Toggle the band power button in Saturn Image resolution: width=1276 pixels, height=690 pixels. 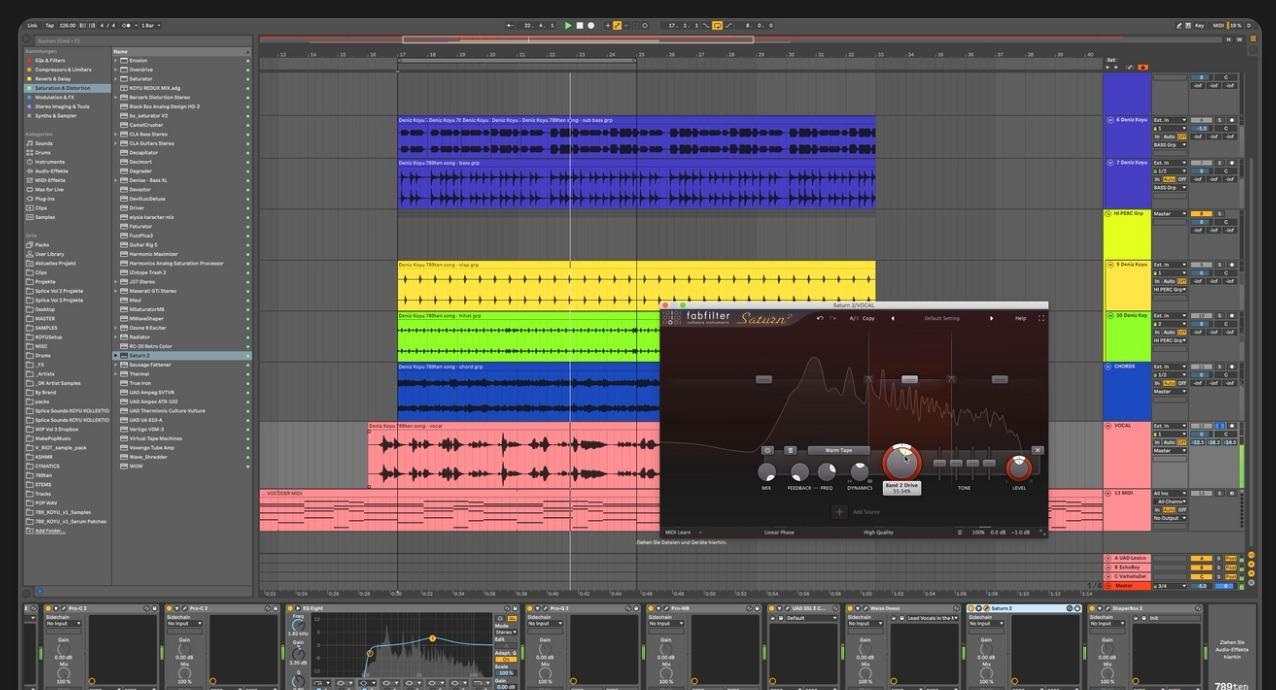(x=768, y=450)
